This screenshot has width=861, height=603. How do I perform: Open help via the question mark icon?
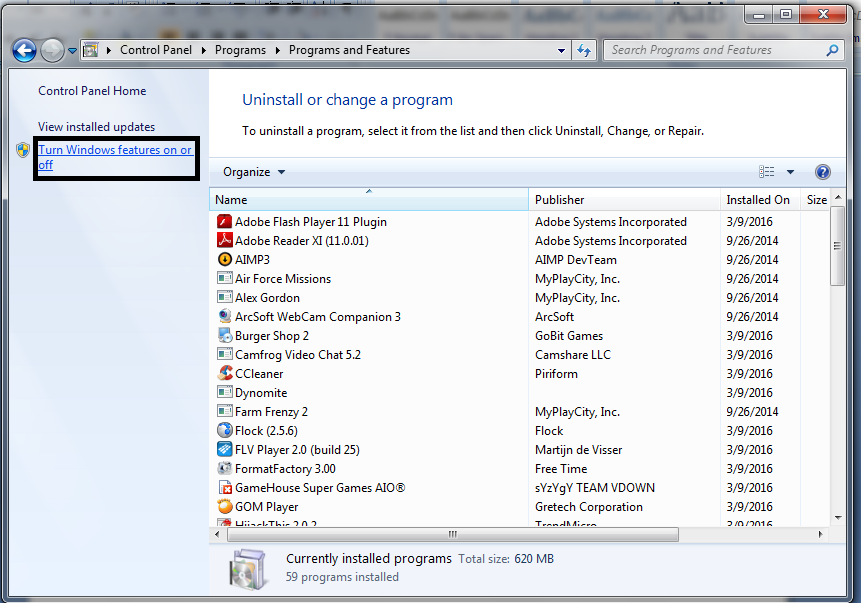coord(822,171)
